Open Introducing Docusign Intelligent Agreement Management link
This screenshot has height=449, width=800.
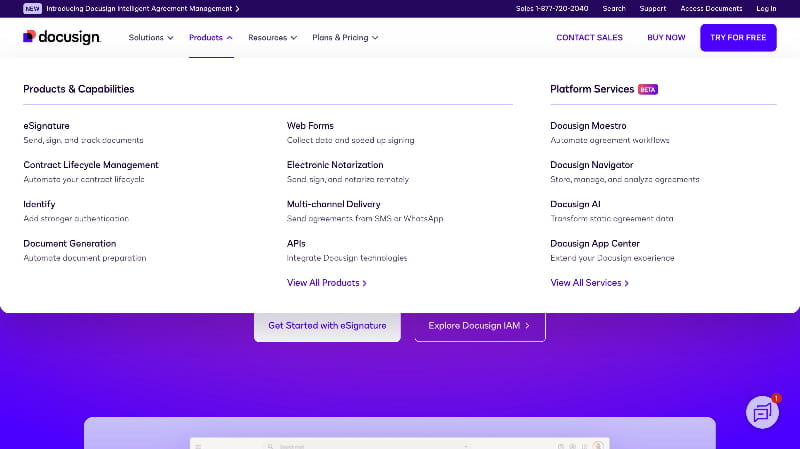click(x=143, y=9)
